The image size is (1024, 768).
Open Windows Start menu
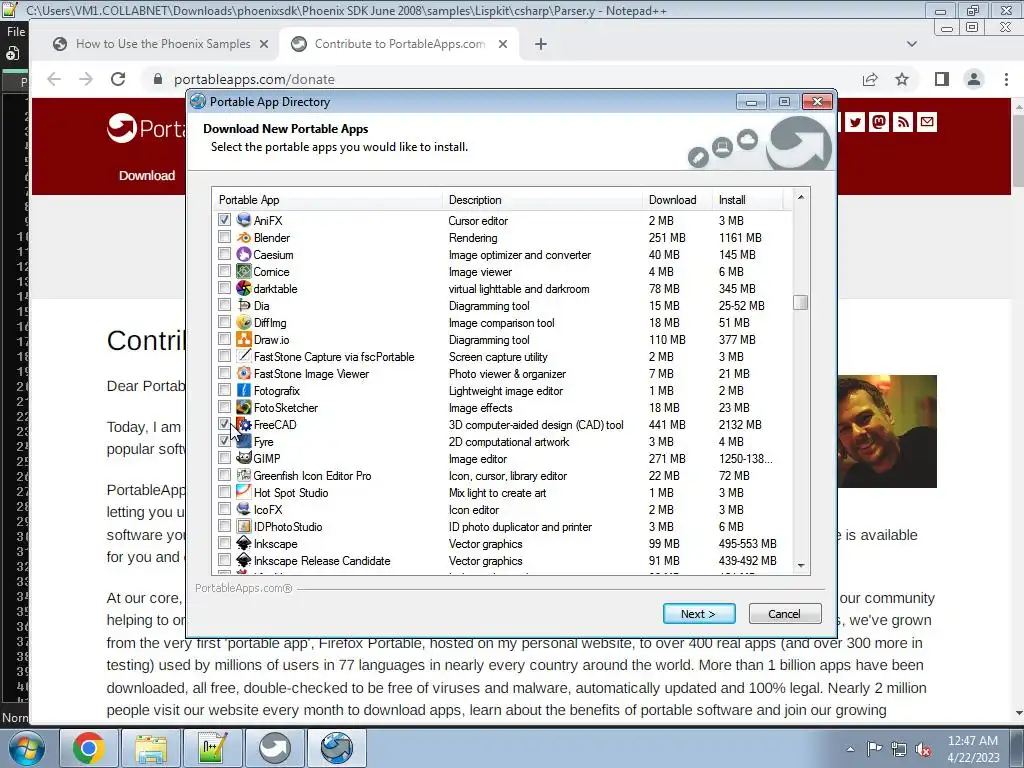click(27, 748)
